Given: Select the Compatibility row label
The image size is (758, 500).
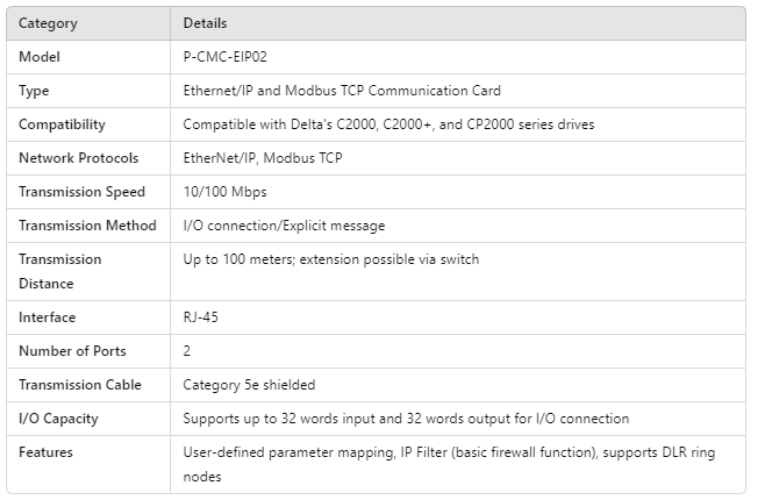Looking at the screenshot, I should coord(62,124).
